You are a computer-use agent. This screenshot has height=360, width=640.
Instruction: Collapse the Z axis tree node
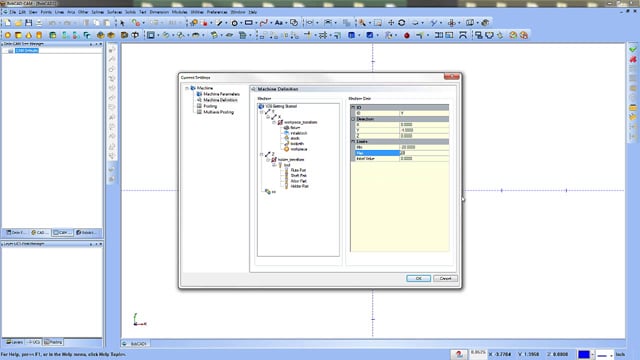[262, 154]
